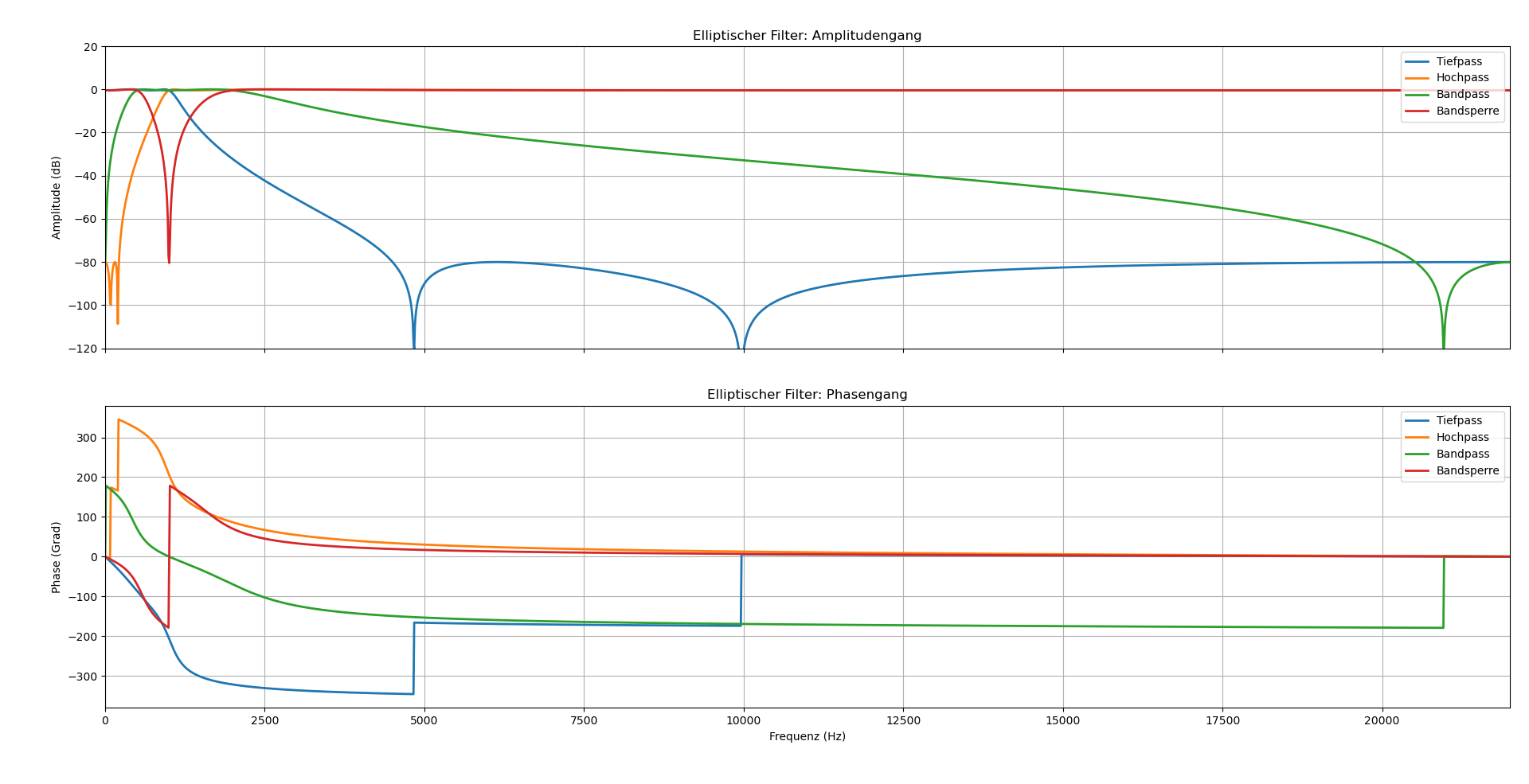The height and width of the screenshot is (784, 1529).
Task: Click the '2500' frequency tick label
Action: (x=264, y=721)
